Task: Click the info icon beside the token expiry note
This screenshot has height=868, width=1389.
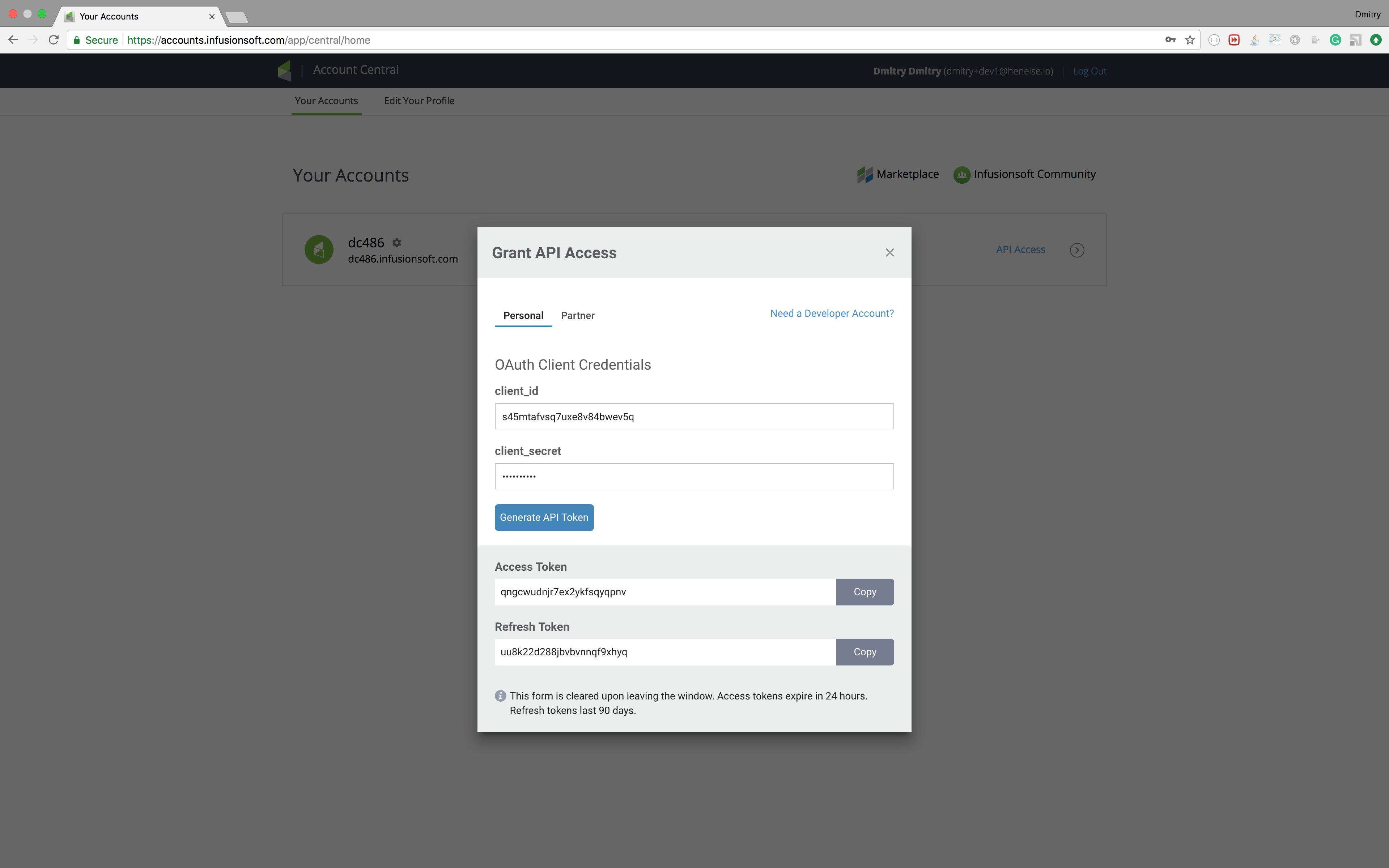Action: click(x=501, y=696)
